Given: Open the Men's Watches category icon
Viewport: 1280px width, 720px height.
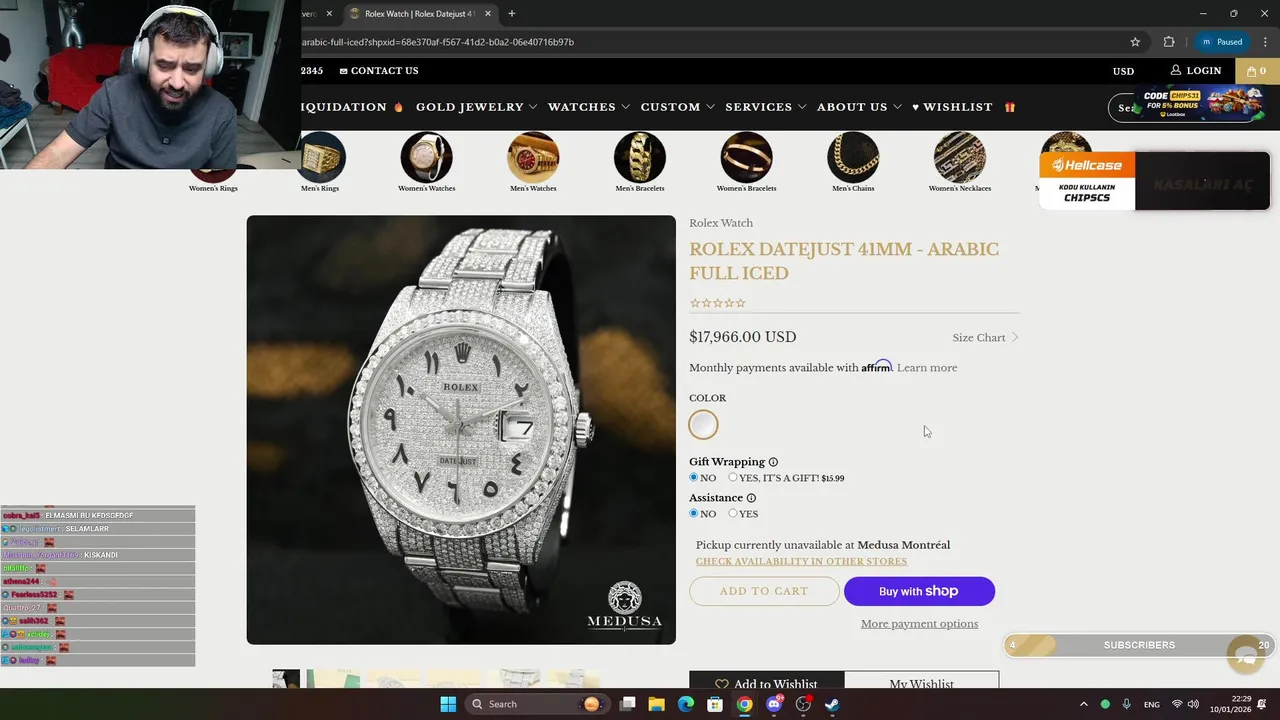Looking at the screenshot, I should point(533,158).
